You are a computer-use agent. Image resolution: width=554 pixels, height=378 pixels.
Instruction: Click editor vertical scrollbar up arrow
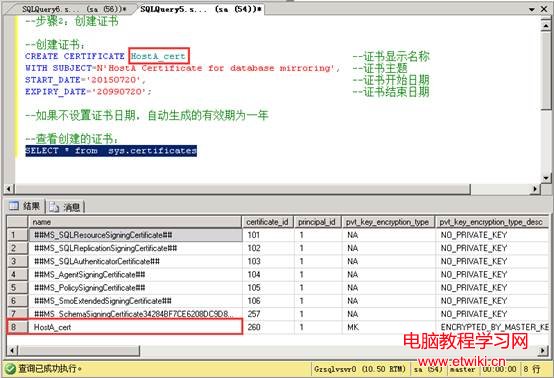coord(546,25)
